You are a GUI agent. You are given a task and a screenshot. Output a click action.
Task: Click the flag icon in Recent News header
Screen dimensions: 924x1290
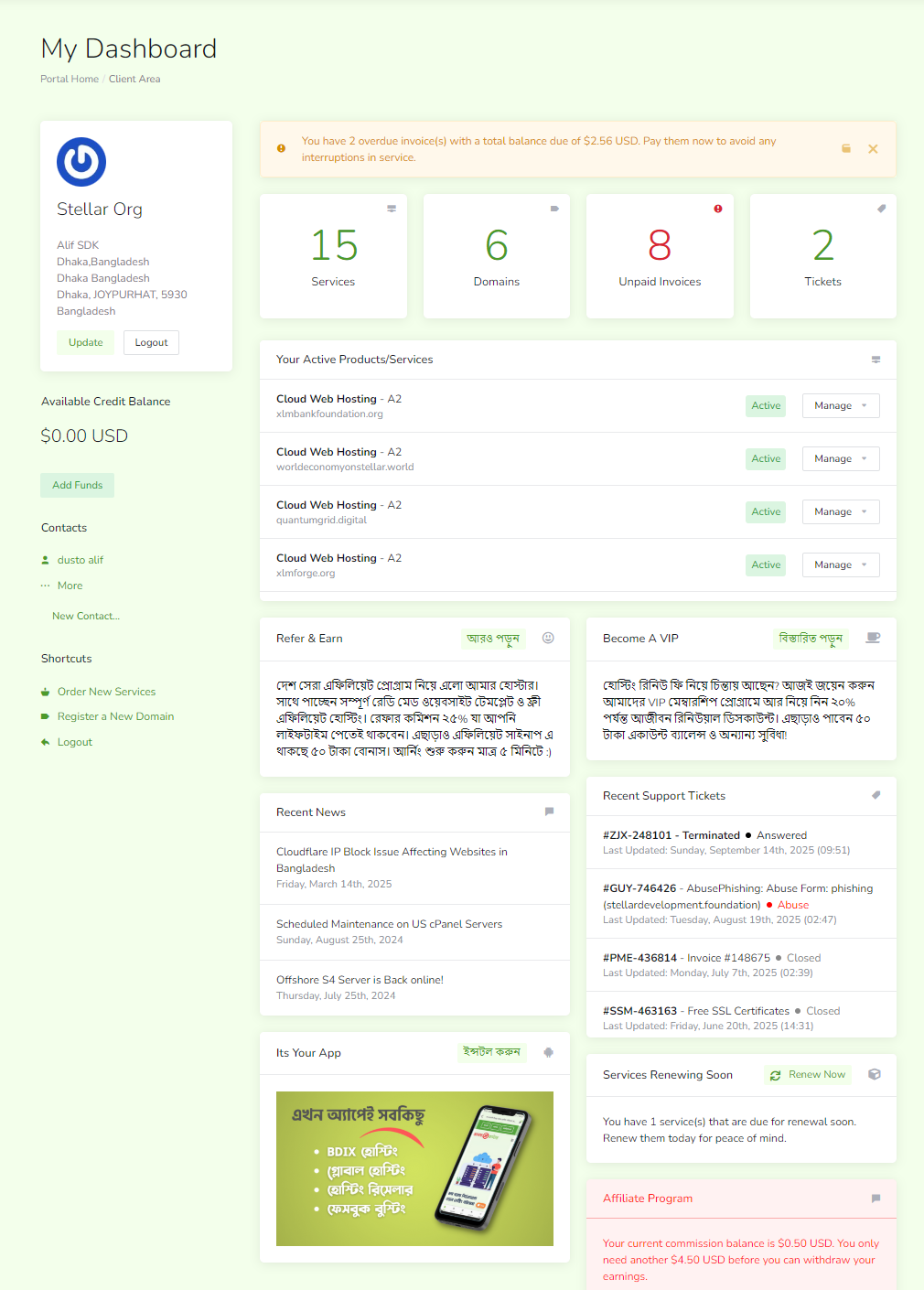[x=549, y=812]
